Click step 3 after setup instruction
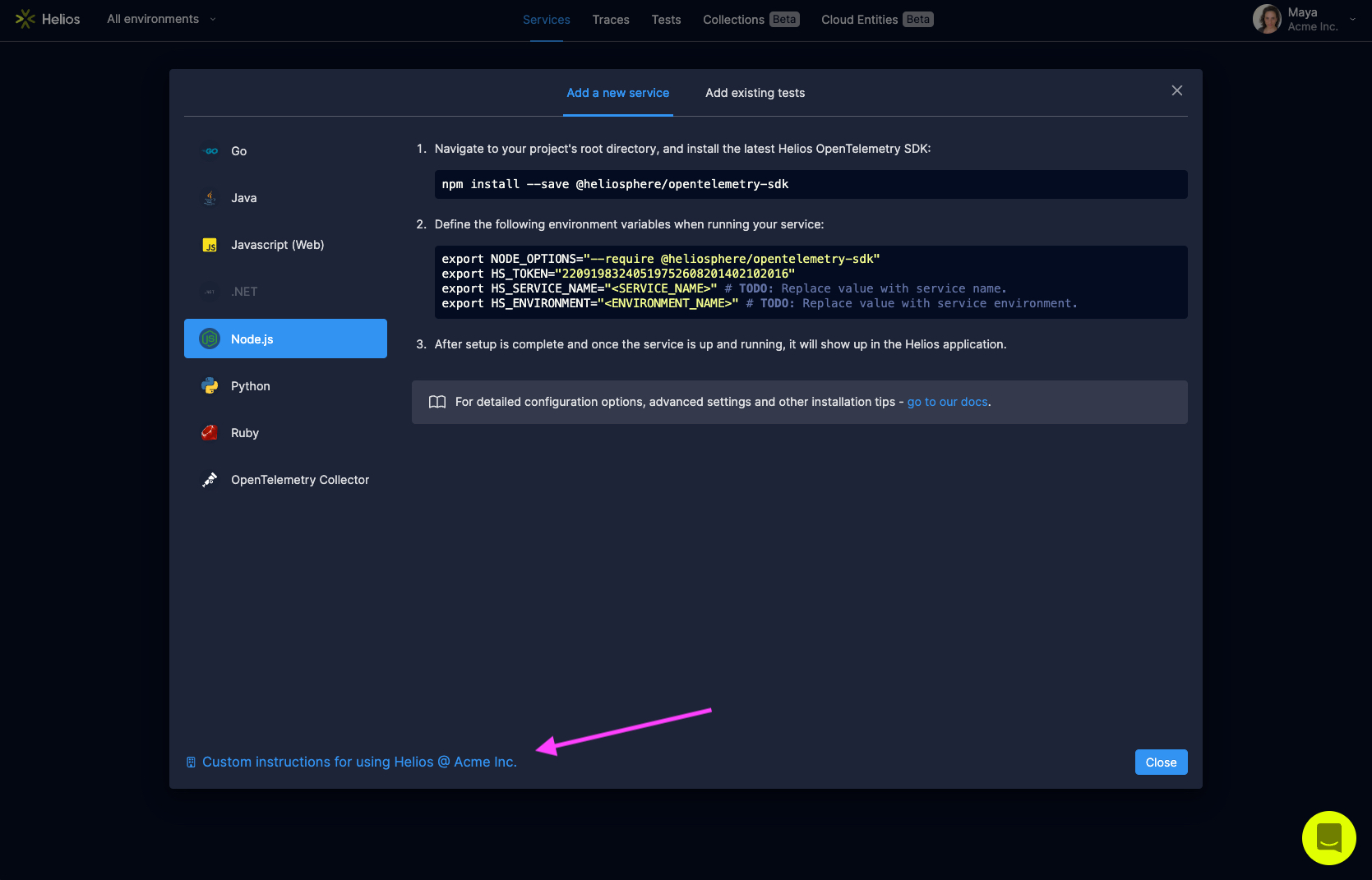Image resolution: width=1372 pixels, height=880 pixels. [x=720, y=344]
